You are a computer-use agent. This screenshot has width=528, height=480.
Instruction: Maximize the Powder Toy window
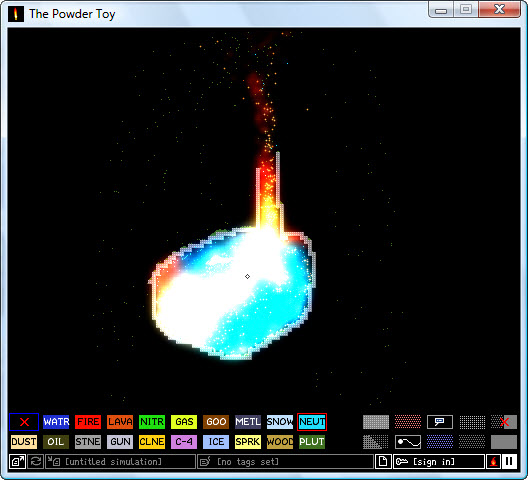point(466,9)
